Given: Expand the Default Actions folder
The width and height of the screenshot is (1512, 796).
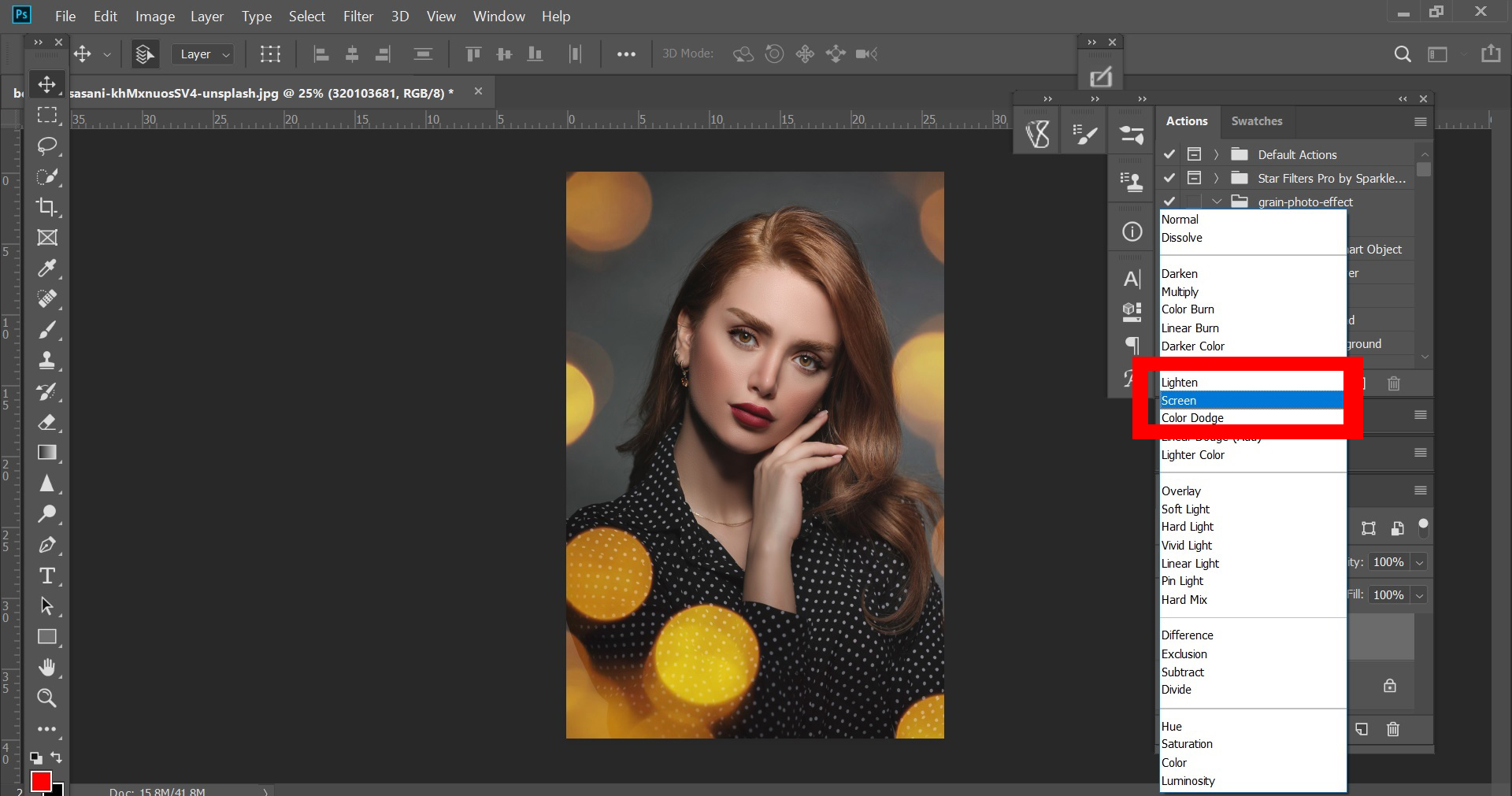Looking at the screenshot, I should pos(1217,154).
